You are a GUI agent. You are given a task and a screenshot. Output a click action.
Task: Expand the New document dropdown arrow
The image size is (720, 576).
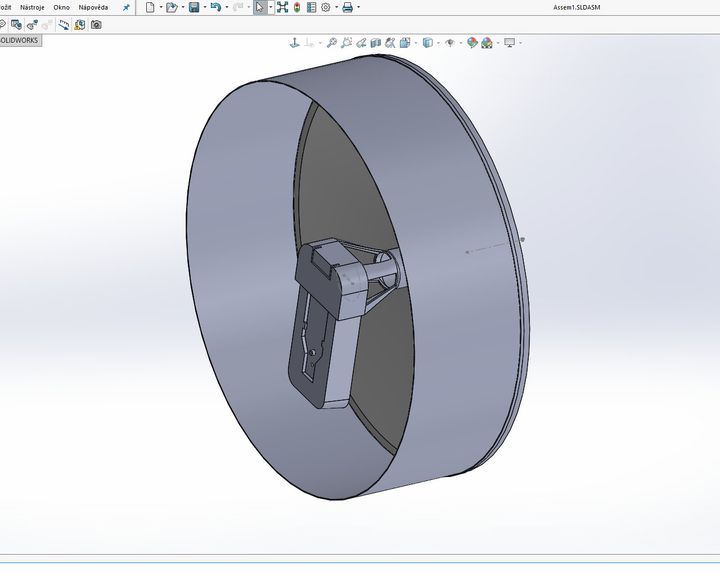tap(161, 7)
